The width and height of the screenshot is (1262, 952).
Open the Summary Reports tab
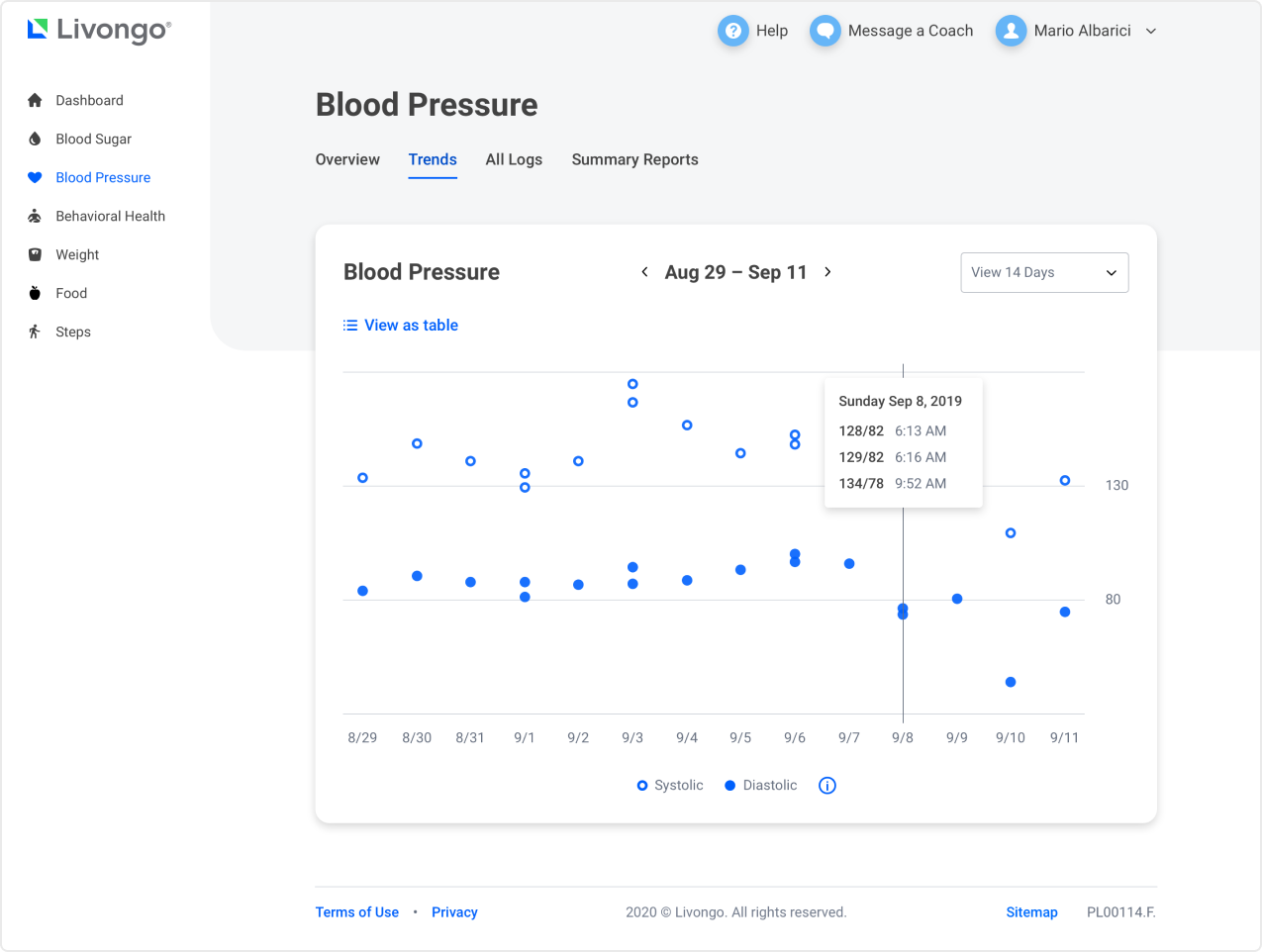(x=635, y=159)
